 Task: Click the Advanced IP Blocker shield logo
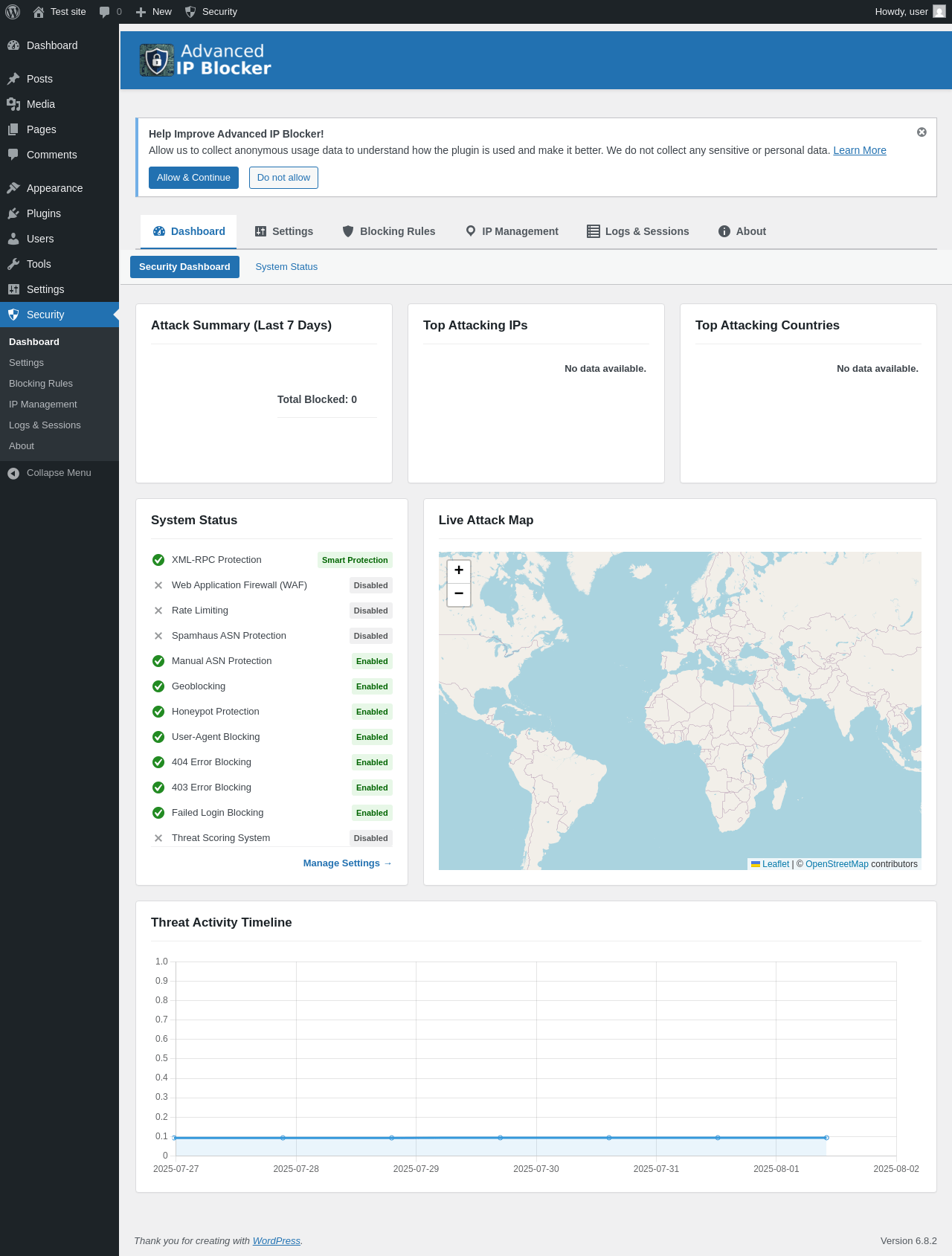[157, 60]
